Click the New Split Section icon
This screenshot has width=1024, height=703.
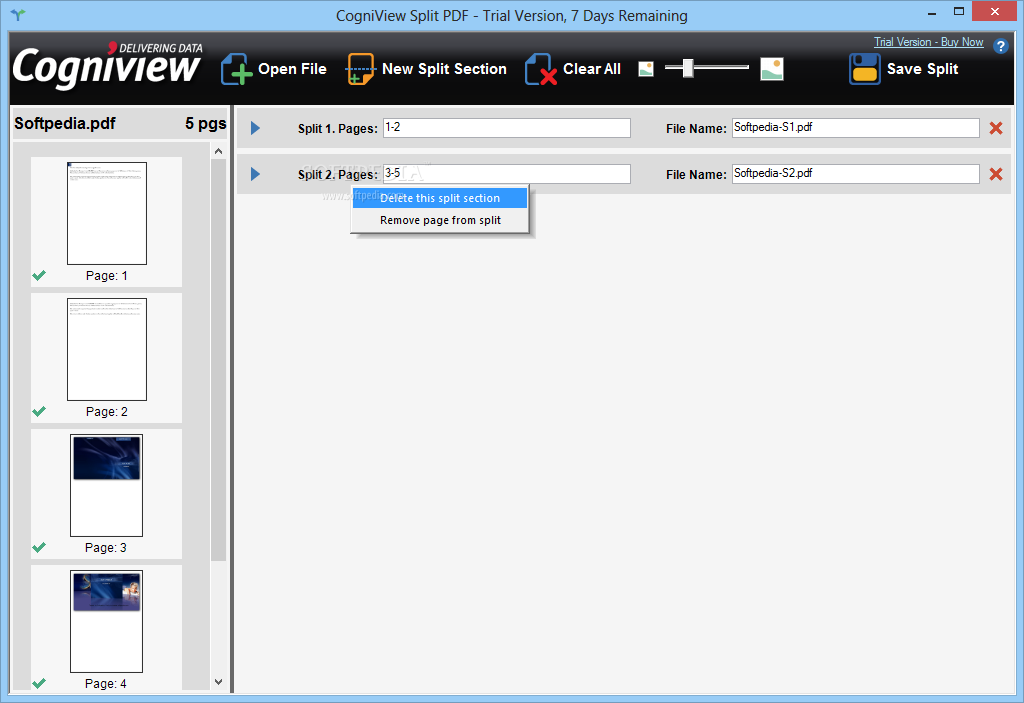[x=360, y=69]
